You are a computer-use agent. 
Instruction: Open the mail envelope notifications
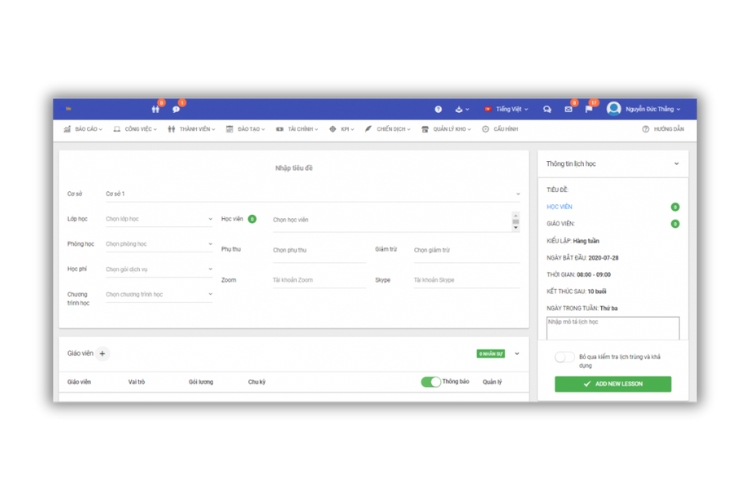point(568,109)
